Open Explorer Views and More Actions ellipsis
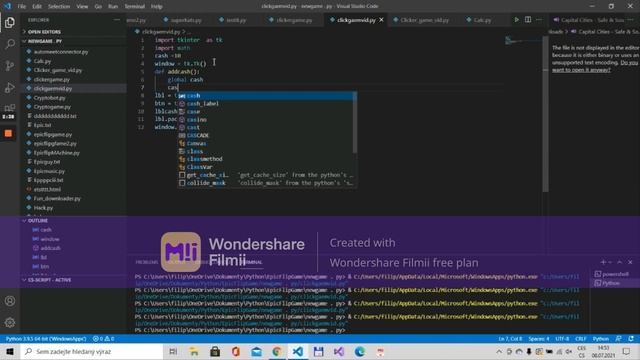Viewport: 640px width, 360px height. pyautogui.click(x=117, y=20)
